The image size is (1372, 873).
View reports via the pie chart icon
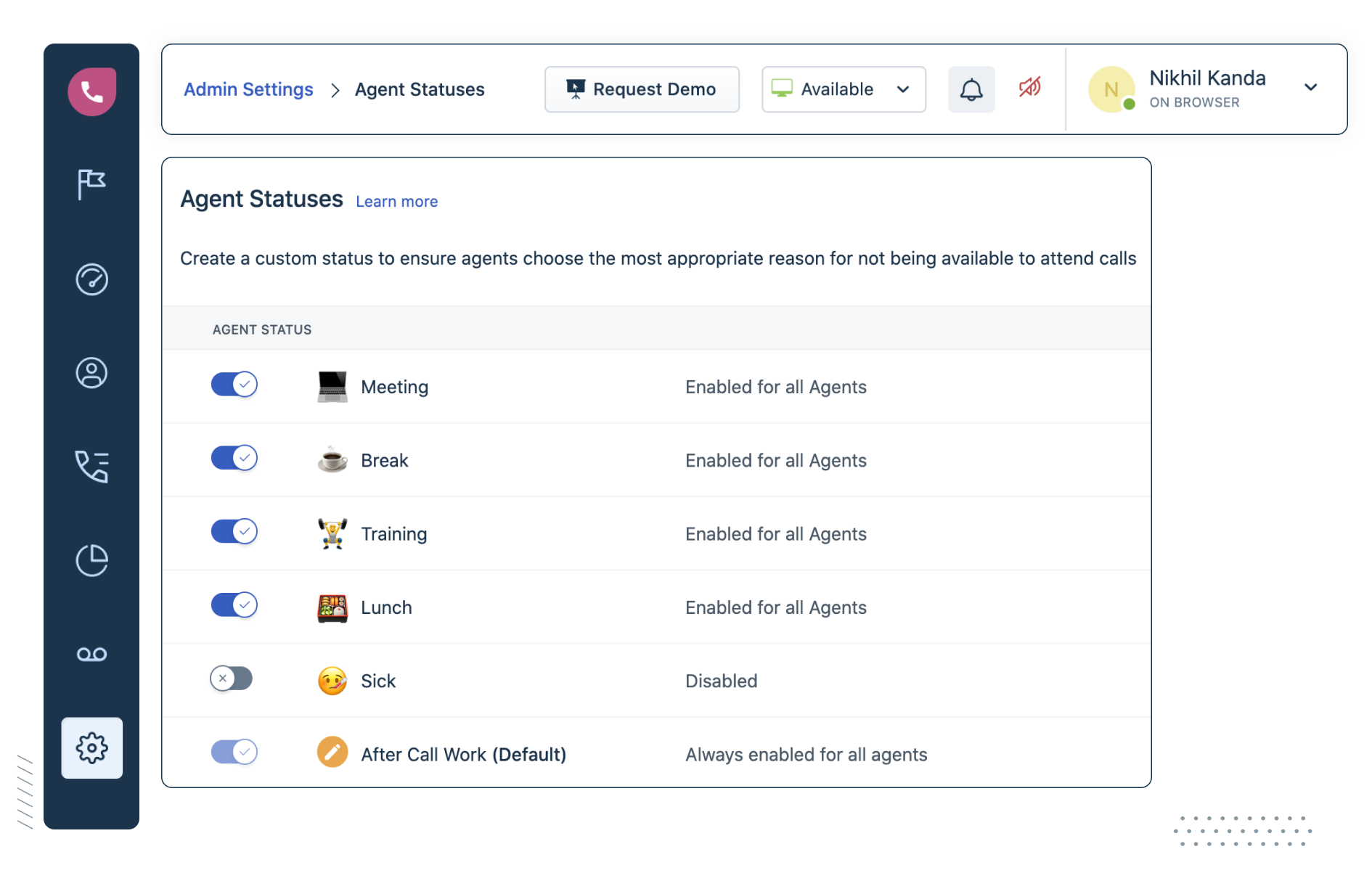(x=91, y=560)
